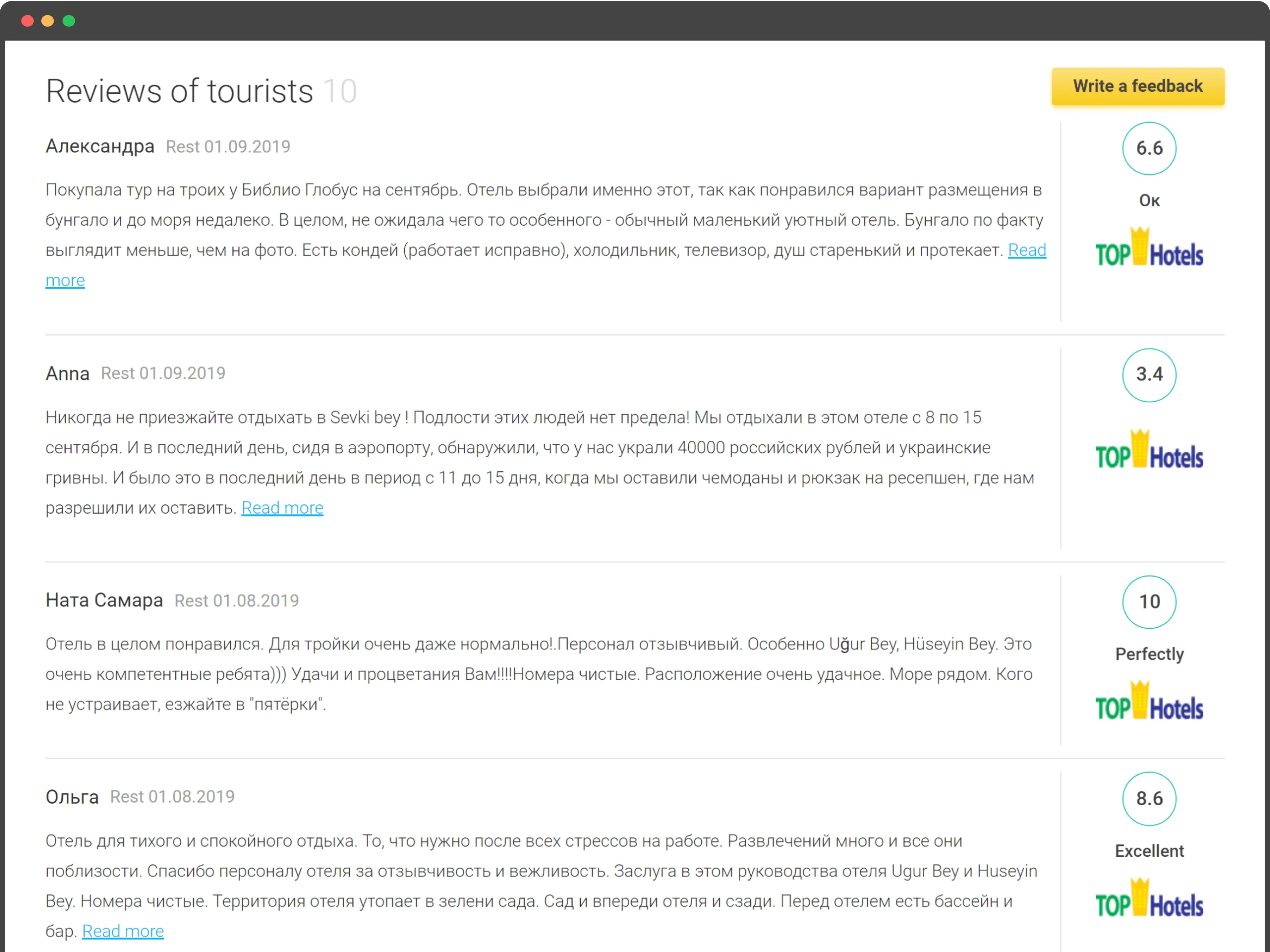Click the Perfectly rating label
The width and height of the screenshot is (1270, 952).
[1149, 654]
